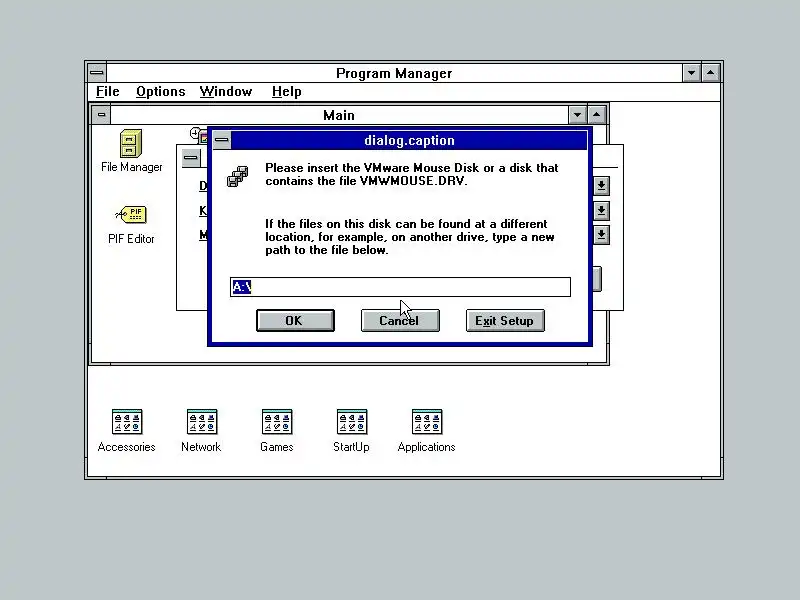Click the Exit Setup button
The image size is (800, 600).
(505, 320)
